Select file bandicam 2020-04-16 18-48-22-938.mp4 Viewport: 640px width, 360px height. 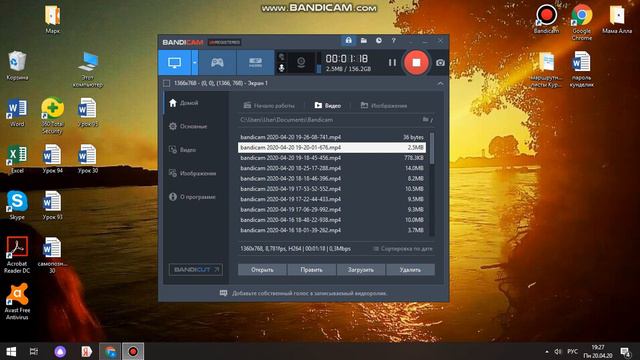click(332, 220)
